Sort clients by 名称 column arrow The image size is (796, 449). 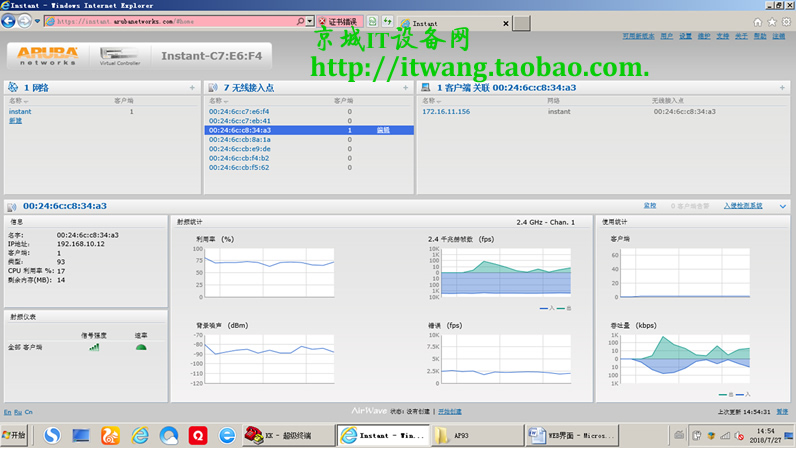click(439, 101)
